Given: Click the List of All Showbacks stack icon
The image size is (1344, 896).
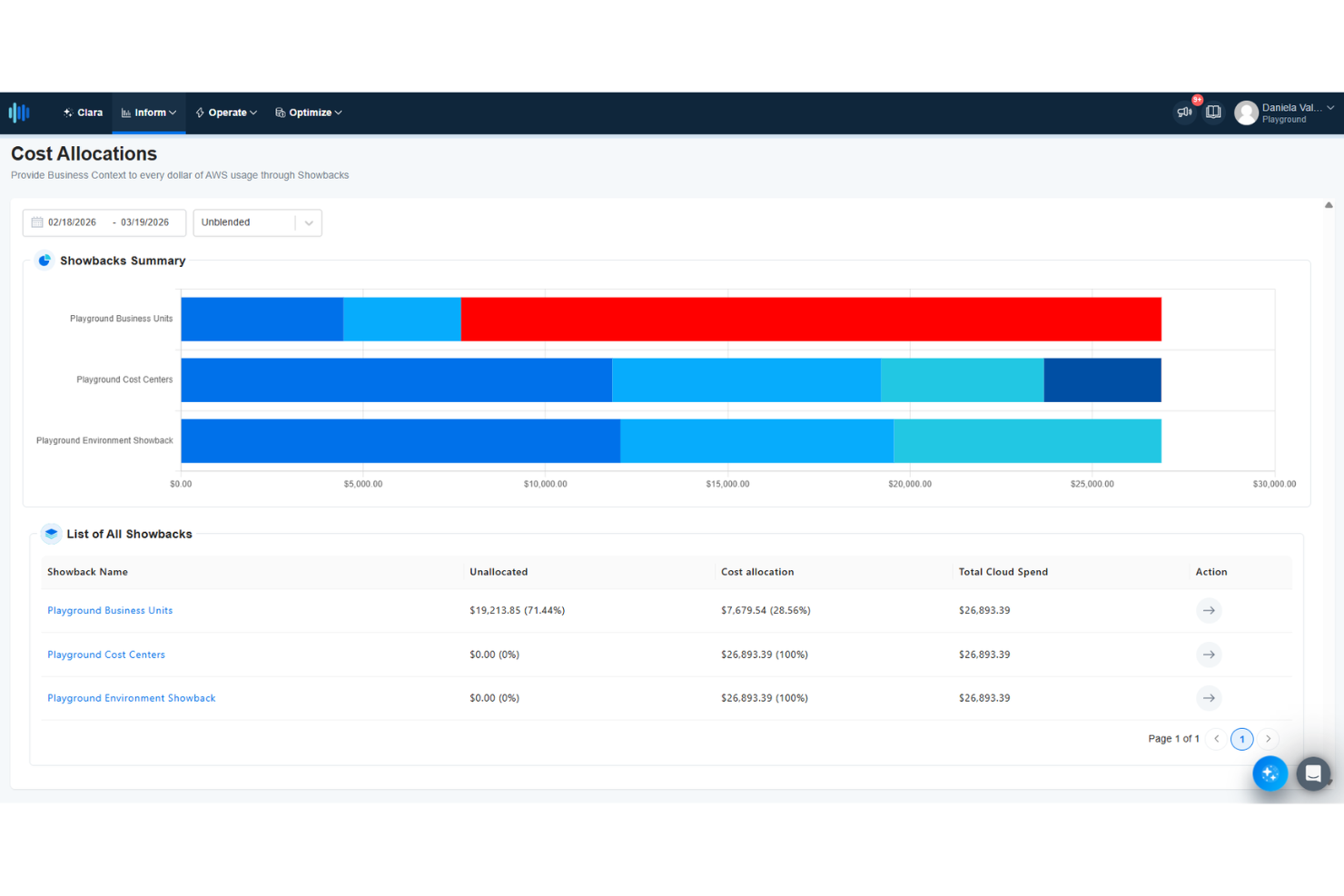Looking at the screenshot, I should coord(52,534).
